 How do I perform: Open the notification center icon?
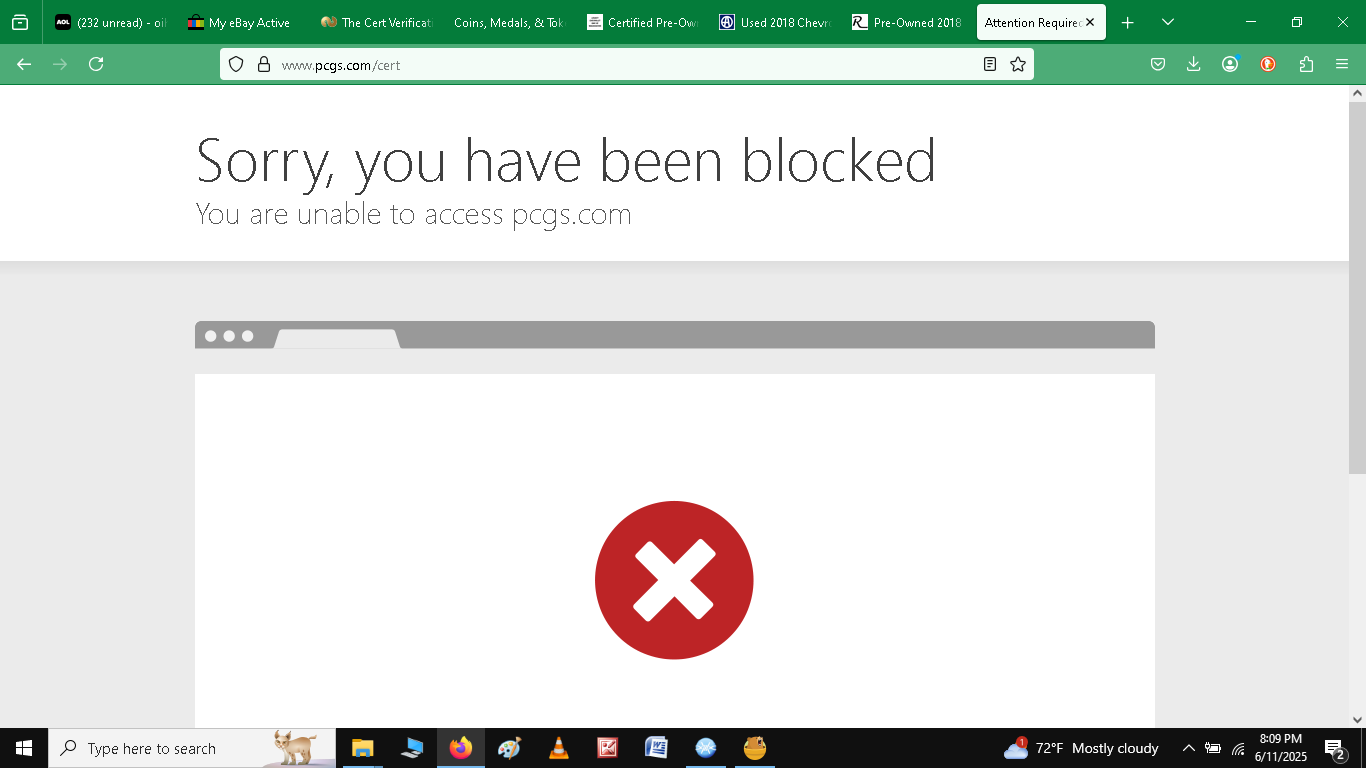tap(1335, 748)
